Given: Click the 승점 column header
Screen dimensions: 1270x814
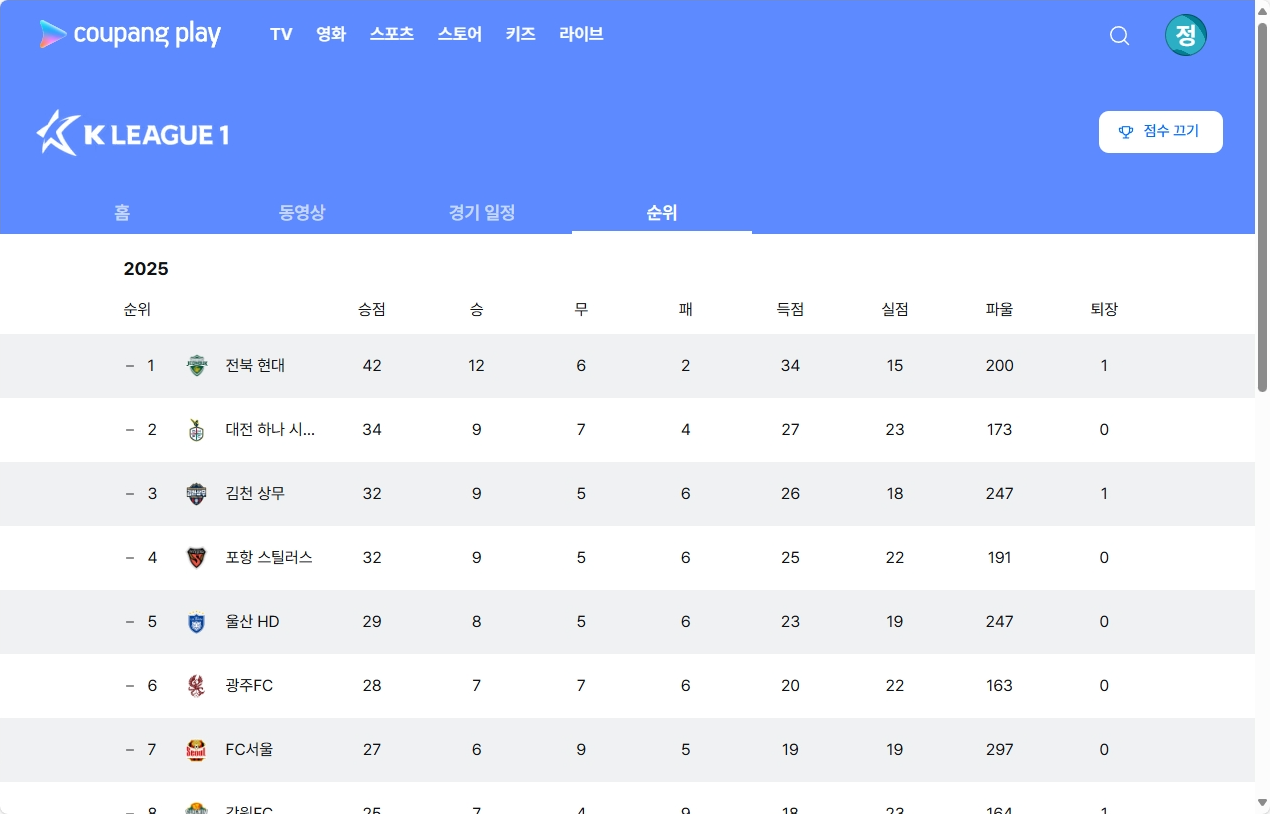Looking at the screenshot, I should [x=372, y=310].
